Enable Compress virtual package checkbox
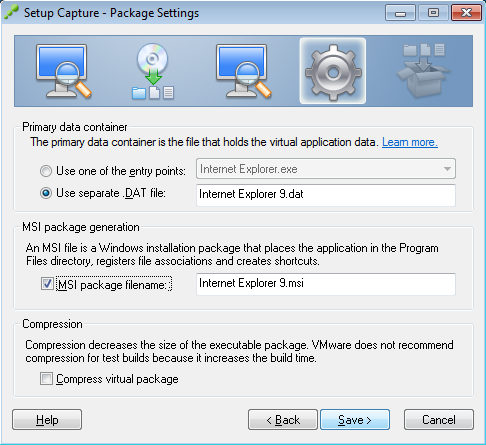 [x=46, y=379]
